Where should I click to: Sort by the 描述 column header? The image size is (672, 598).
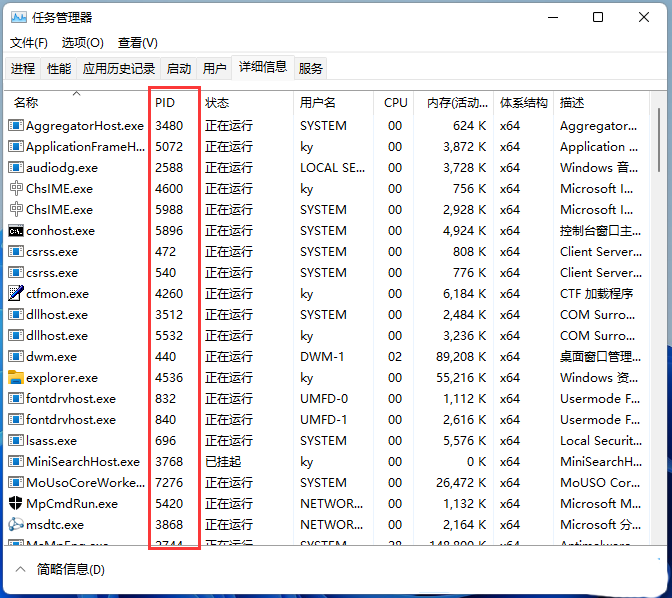tap(601, 103)
